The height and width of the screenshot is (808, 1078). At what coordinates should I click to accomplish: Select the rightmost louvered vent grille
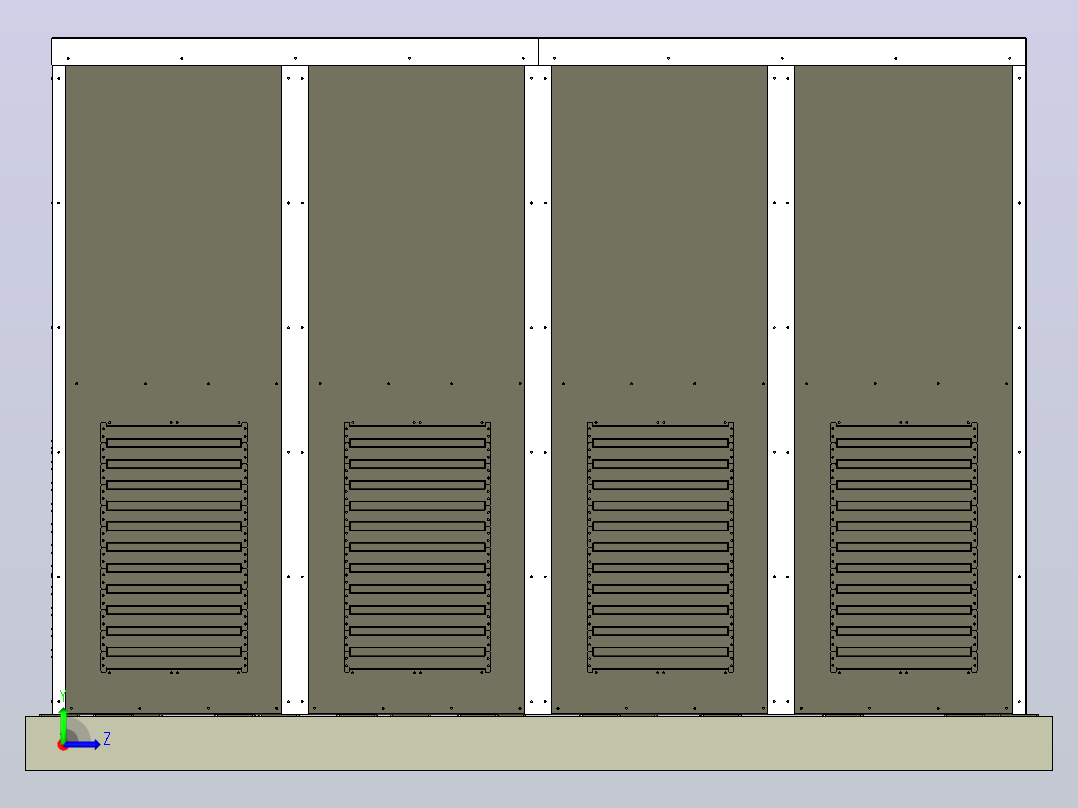pos(904,547)
